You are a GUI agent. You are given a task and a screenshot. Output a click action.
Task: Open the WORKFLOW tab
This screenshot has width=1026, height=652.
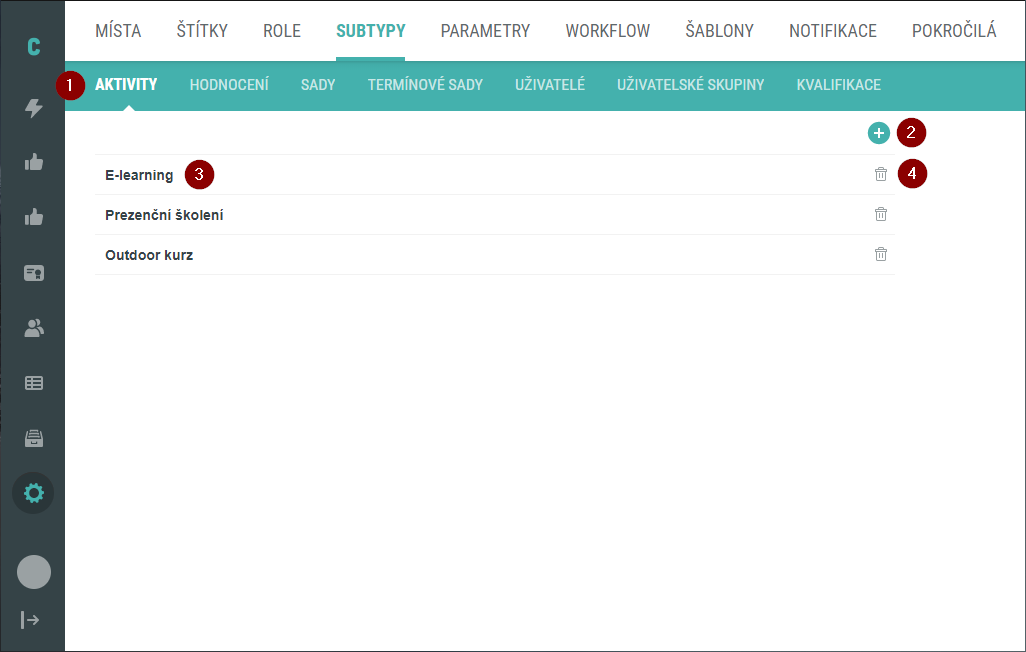pyautogui.click(x=607, y=31)
